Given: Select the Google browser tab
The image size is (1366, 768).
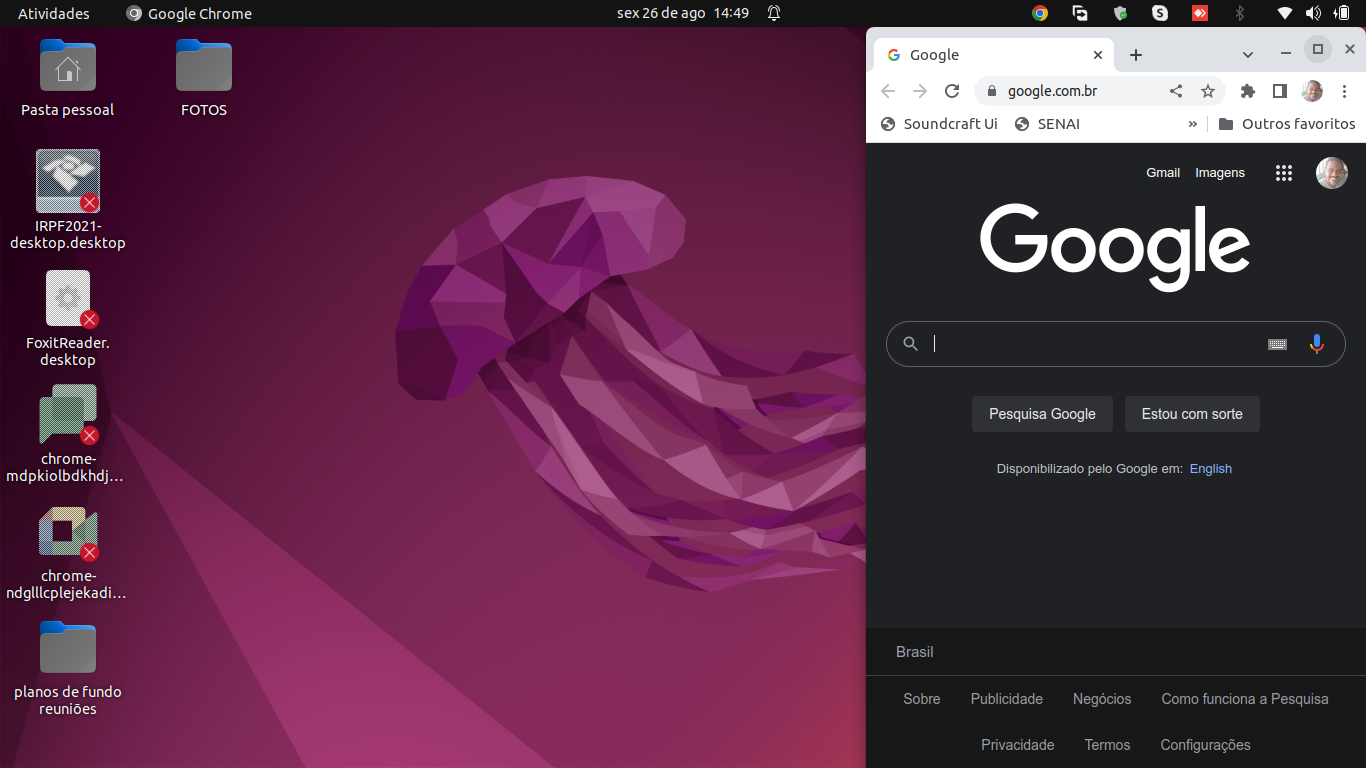Looking at the screenshot, I should [994, 55].
